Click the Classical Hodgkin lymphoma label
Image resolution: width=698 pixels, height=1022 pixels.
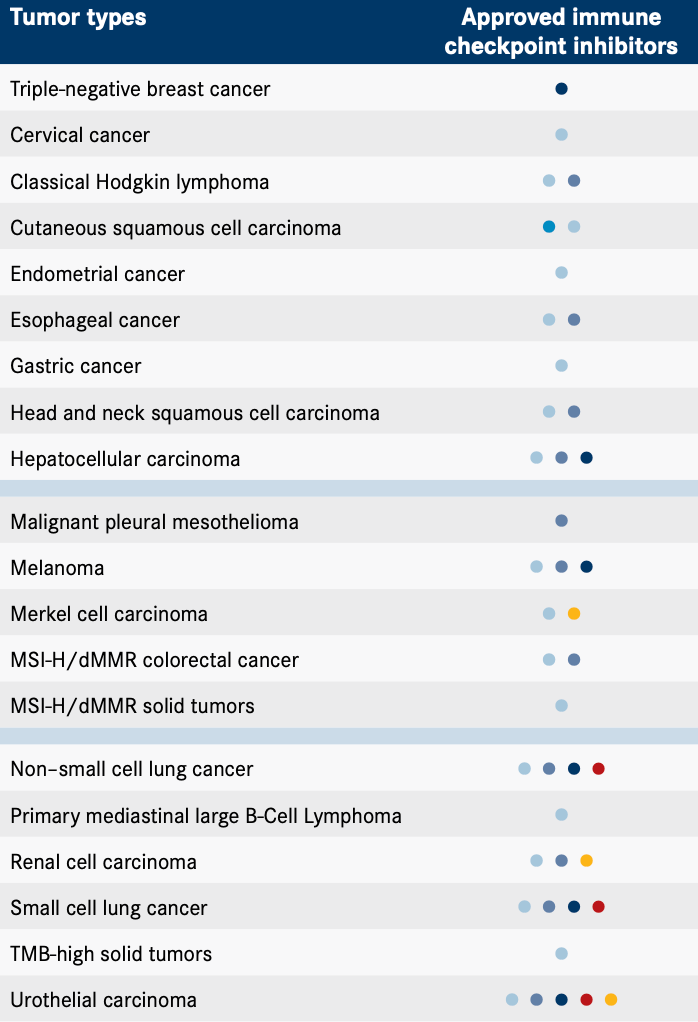[140, 182]
